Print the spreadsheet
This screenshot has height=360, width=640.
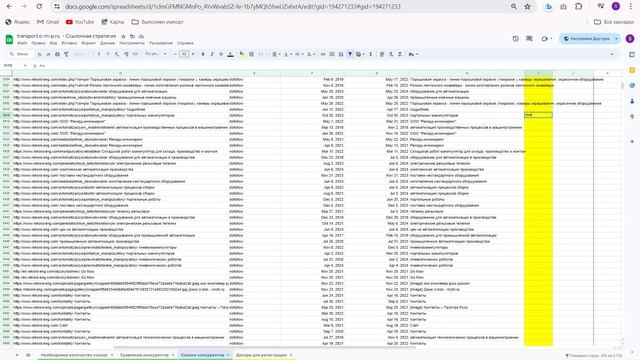point(57,54)
